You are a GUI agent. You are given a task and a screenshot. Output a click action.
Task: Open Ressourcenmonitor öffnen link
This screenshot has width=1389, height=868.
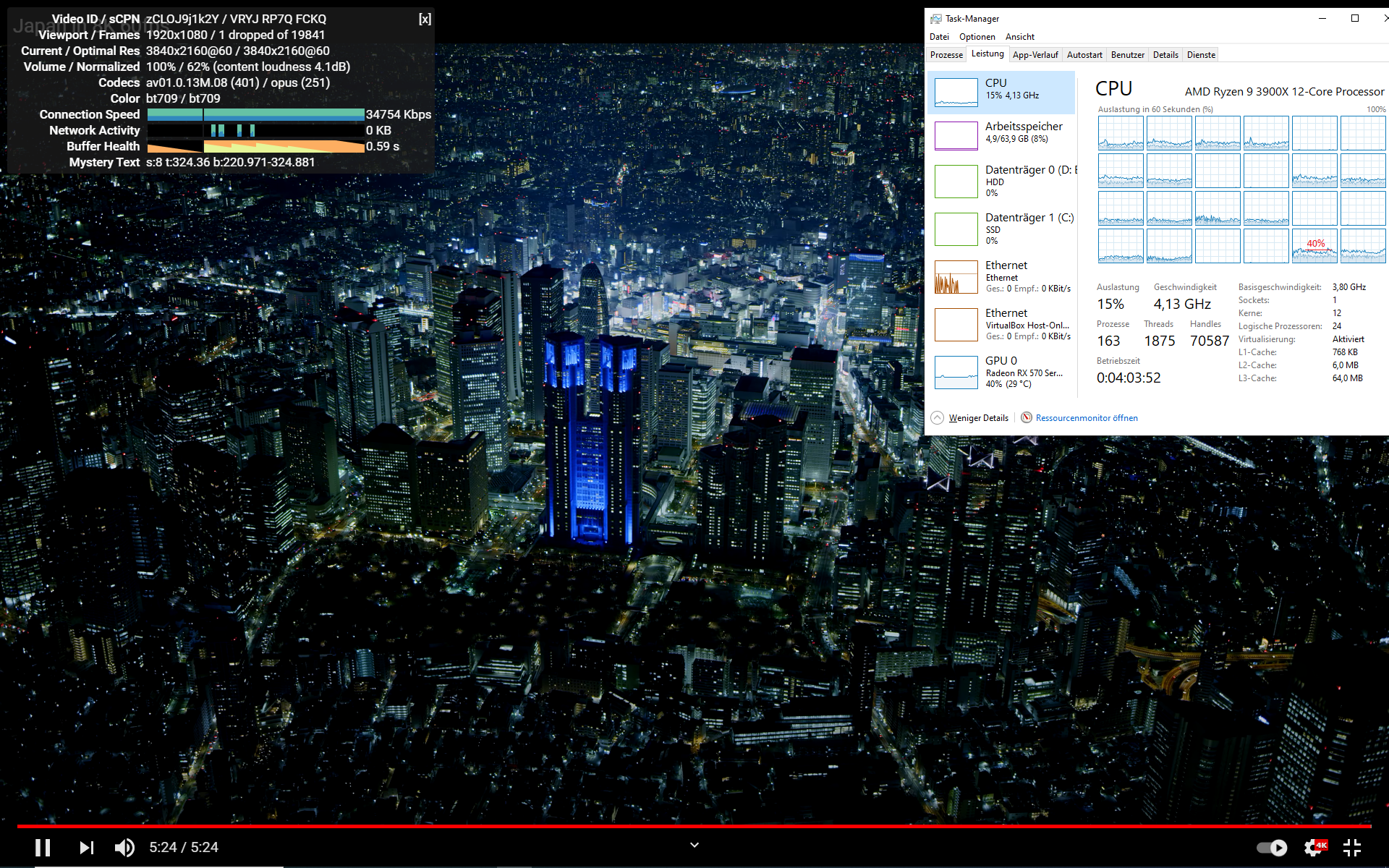1086,418
